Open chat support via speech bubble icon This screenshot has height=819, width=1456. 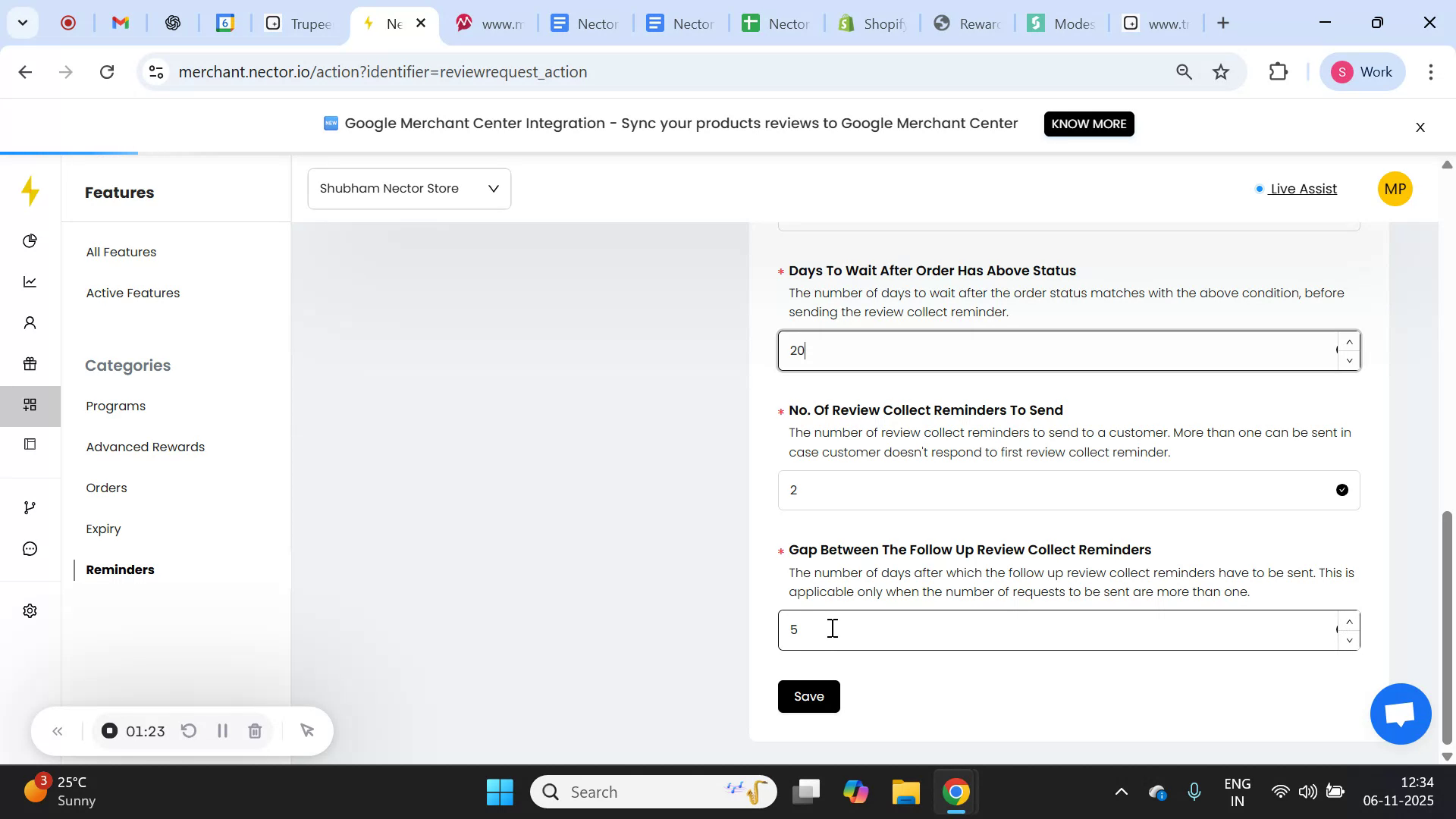[x=30, y=548]
